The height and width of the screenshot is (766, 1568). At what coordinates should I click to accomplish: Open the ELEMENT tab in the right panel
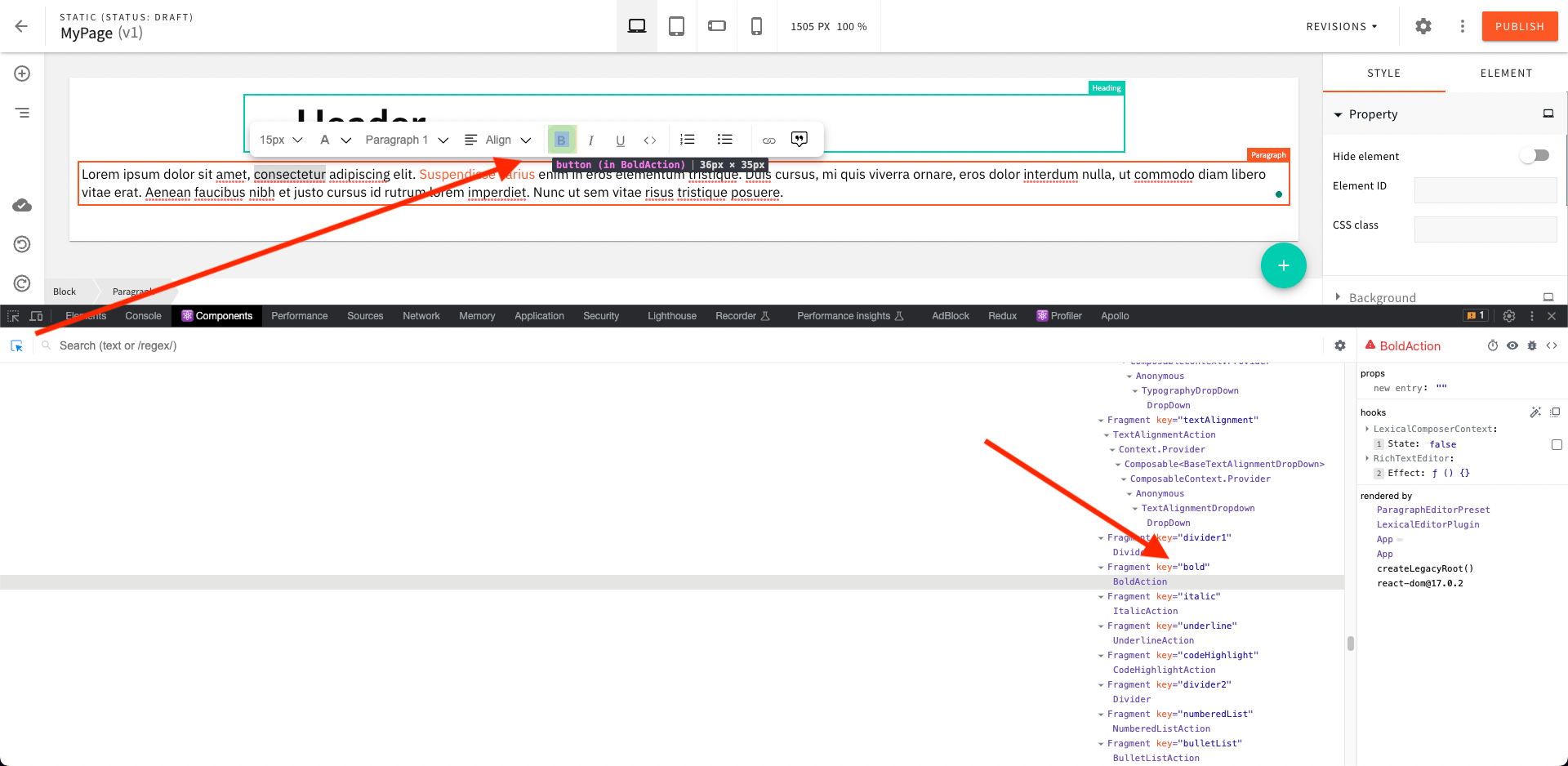(x=1507, y=73)
